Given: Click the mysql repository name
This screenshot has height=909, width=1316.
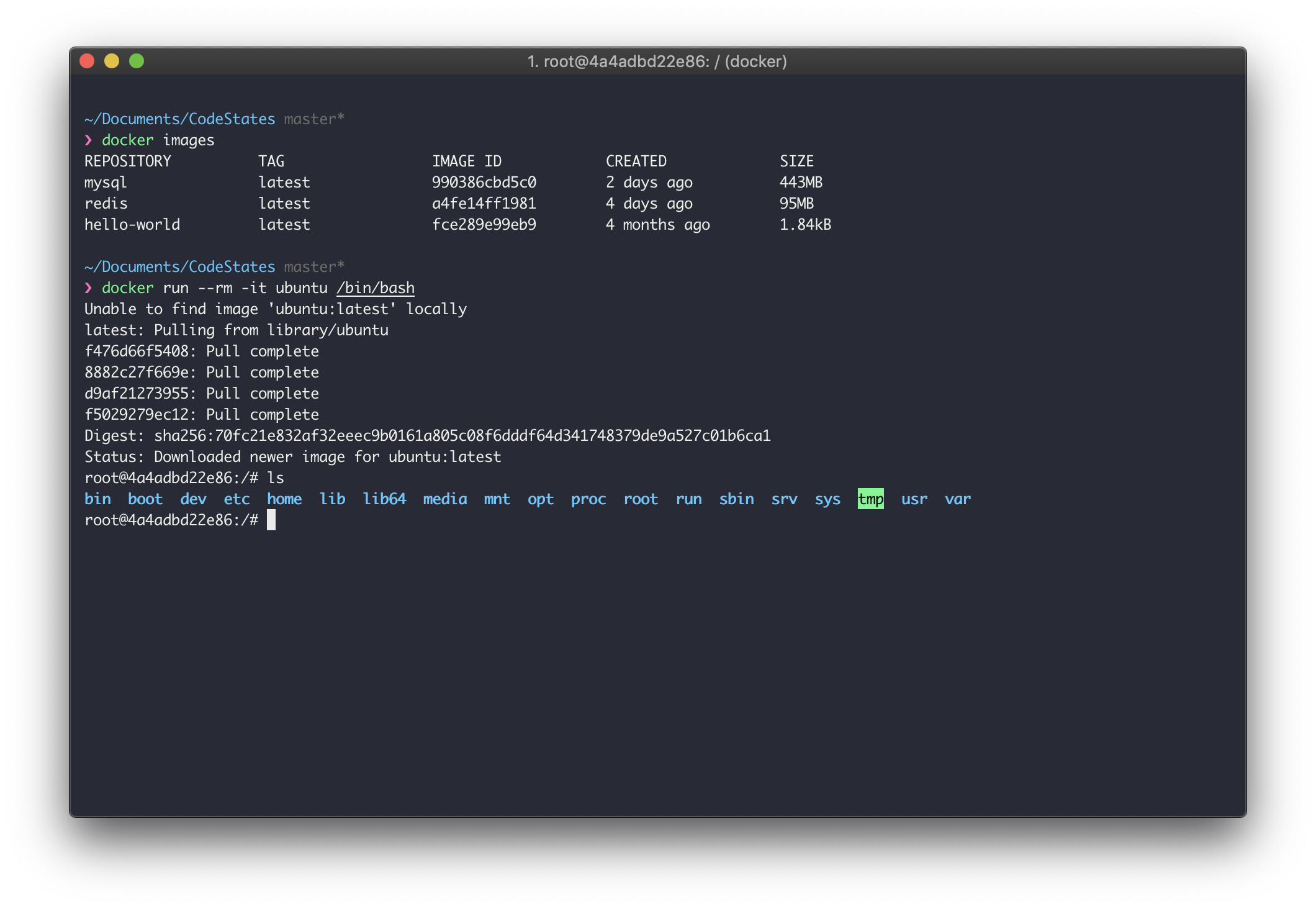Looking at the screenshot, I should pyautogui.click(x=106, y=183).
